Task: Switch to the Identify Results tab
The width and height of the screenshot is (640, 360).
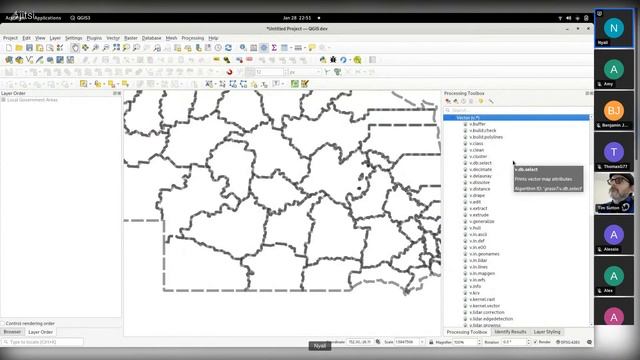Action: 510,332
